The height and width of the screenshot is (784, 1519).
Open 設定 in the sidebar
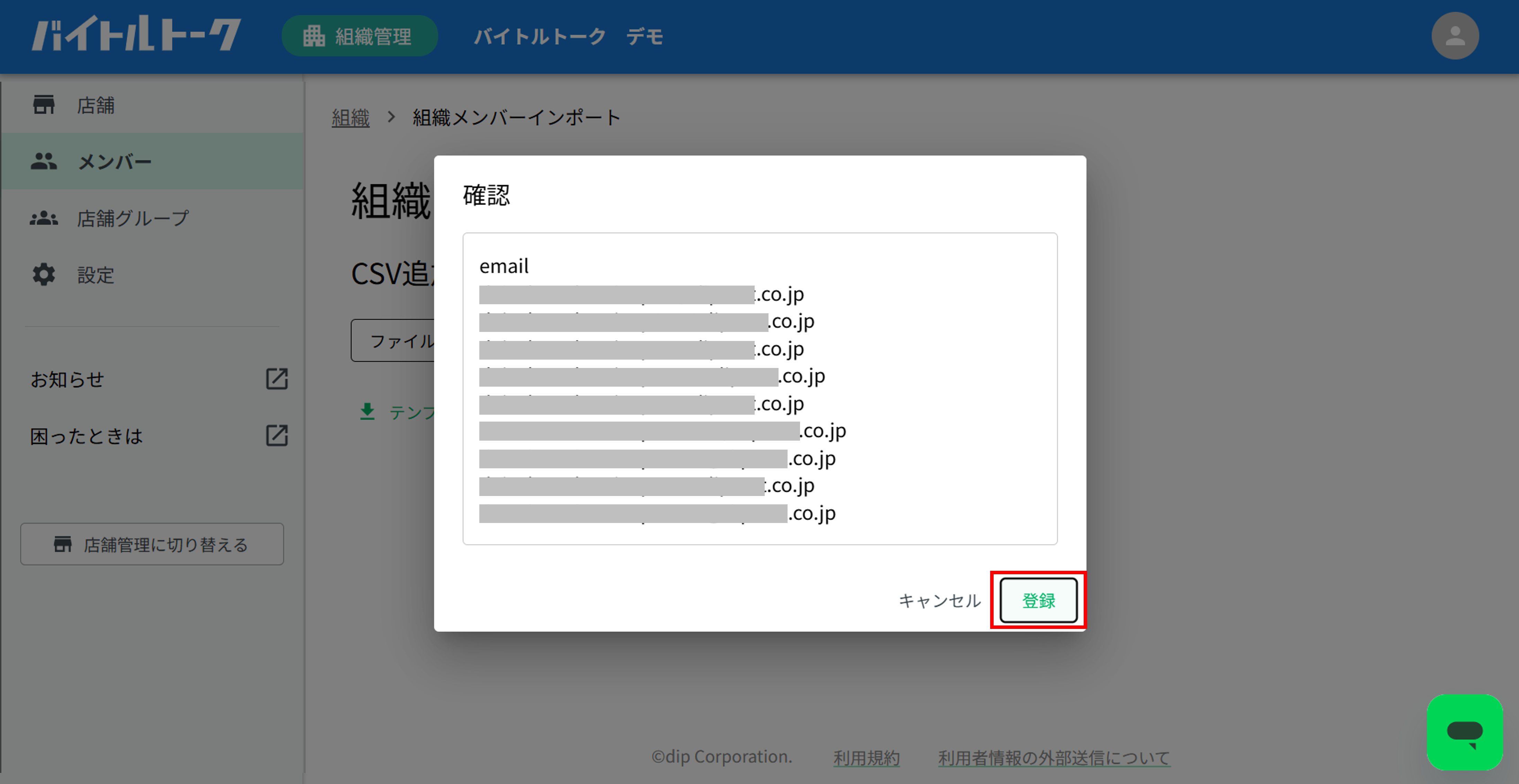[152, 275]
